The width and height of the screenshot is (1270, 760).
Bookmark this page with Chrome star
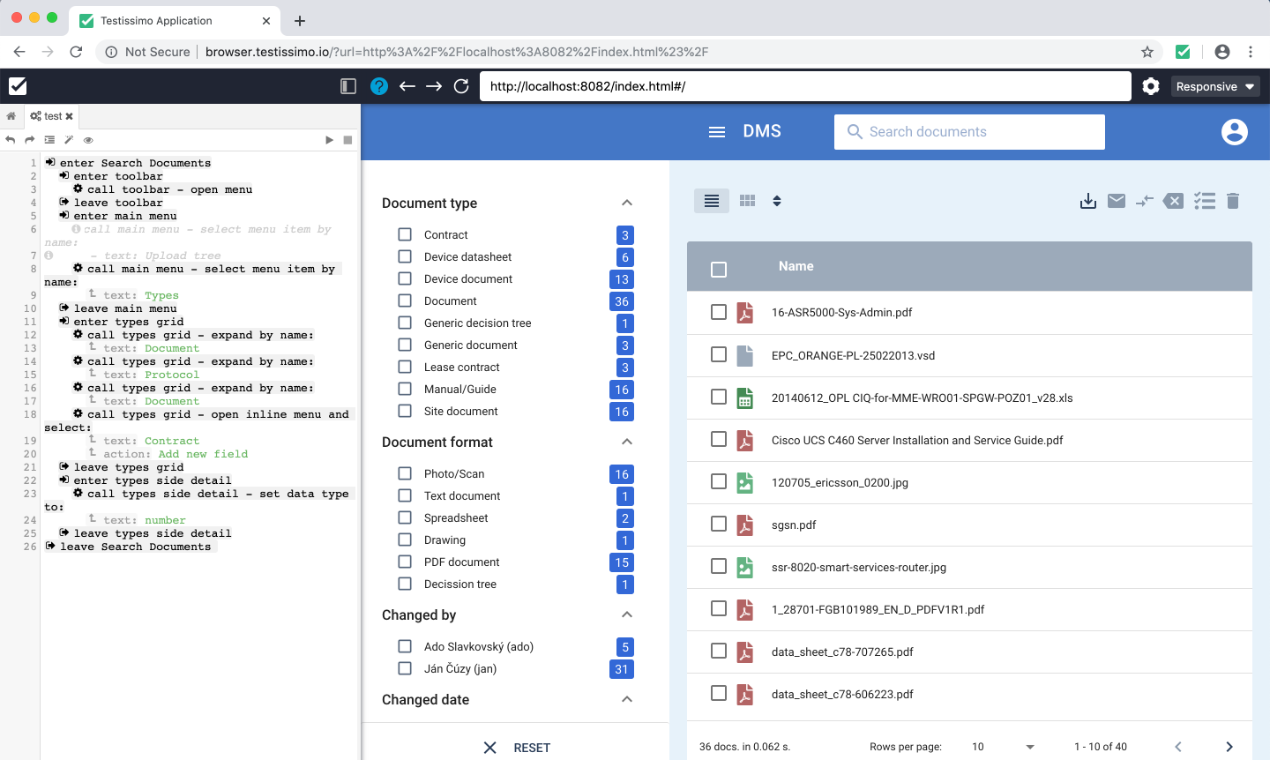tap(1147, 52)
